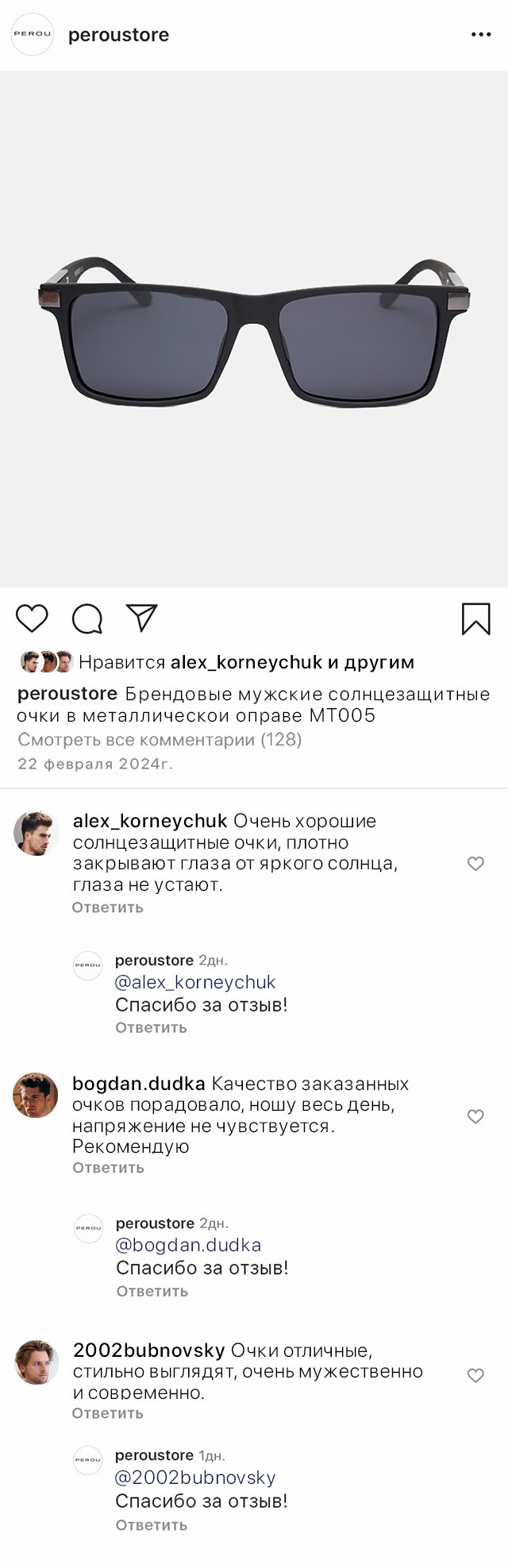Open comments via speech bubble icon
This screenshot has height=1568, width=508.
coord(87,619)
